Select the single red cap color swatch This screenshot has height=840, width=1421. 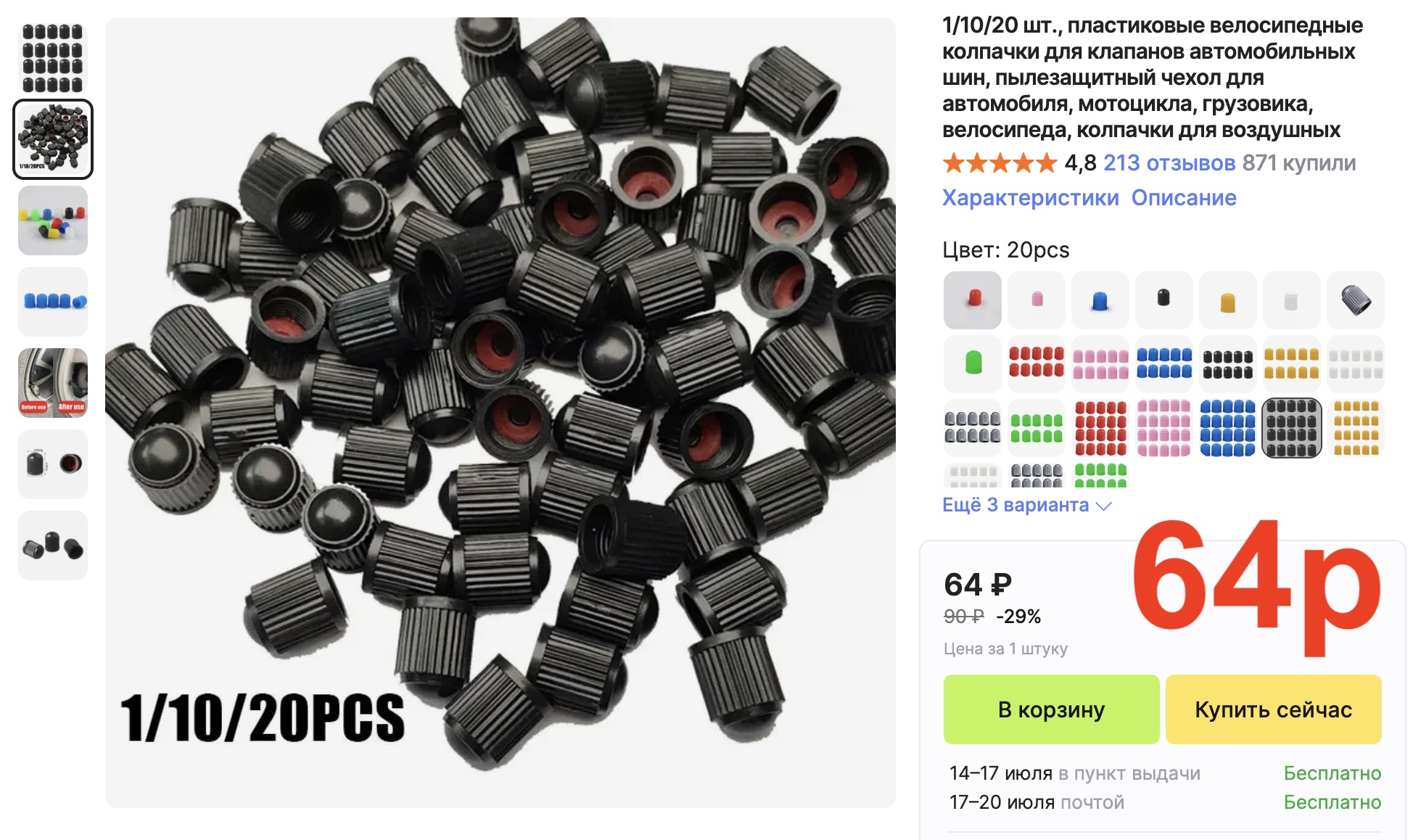point(972,300)
